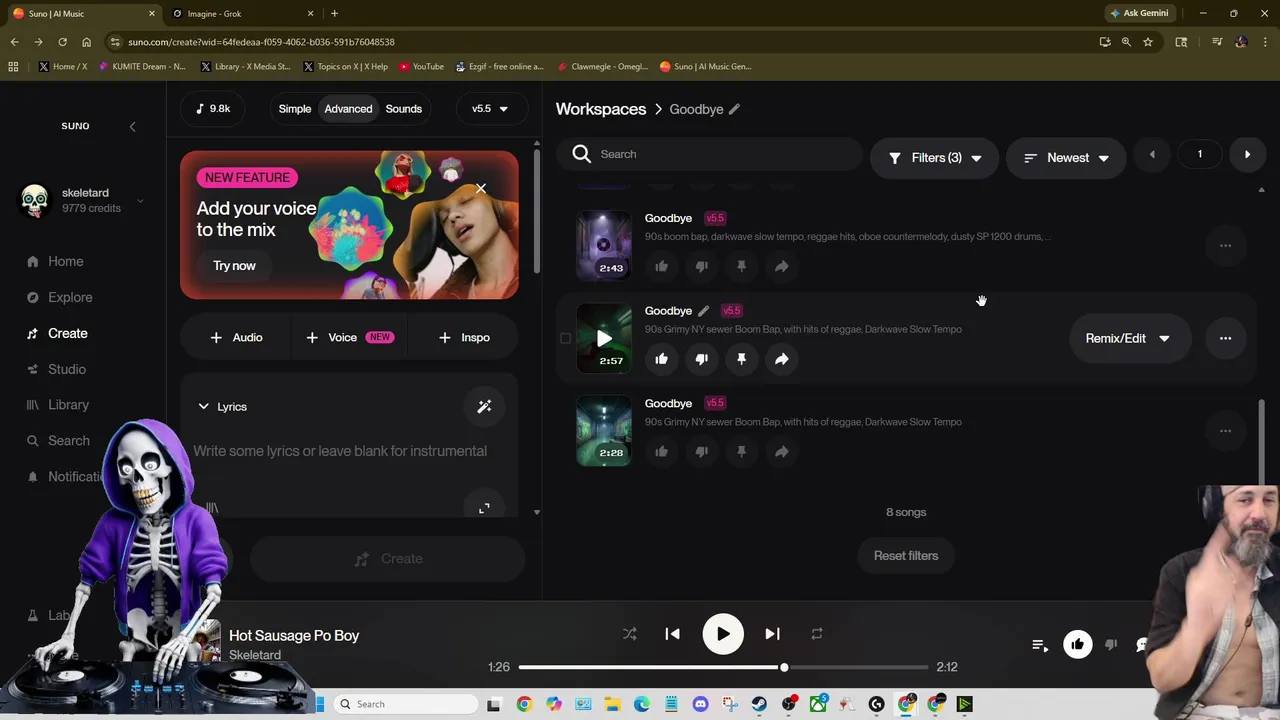Open more options for 2:28 Goodbye song
This screenshot has width=1280, height=720.
(x=1225, y=431)
